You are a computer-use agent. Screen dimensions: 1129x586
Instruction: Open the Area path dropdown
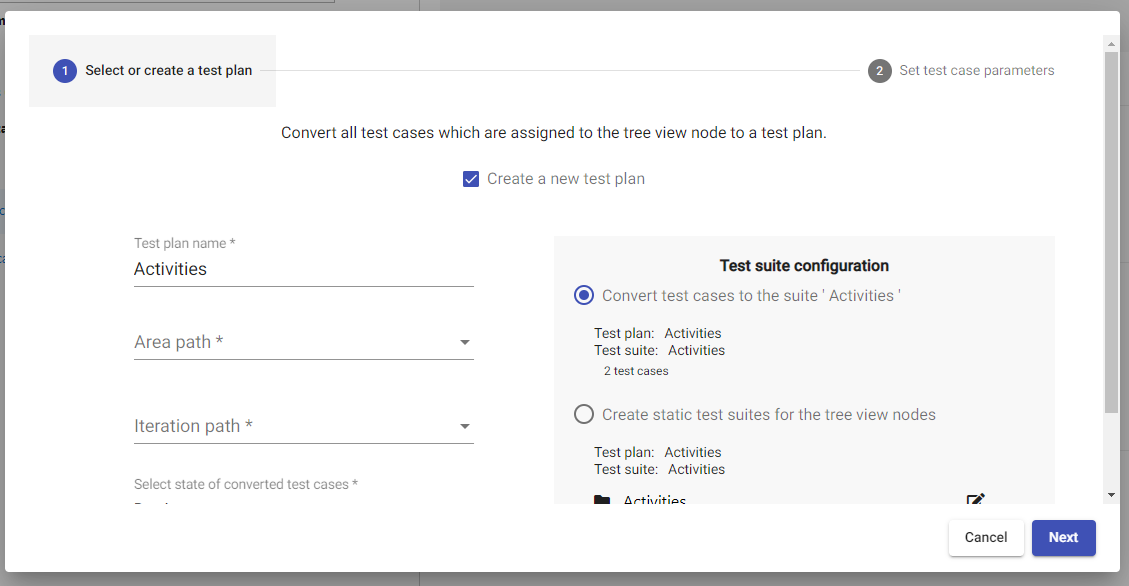click(303, 342)
